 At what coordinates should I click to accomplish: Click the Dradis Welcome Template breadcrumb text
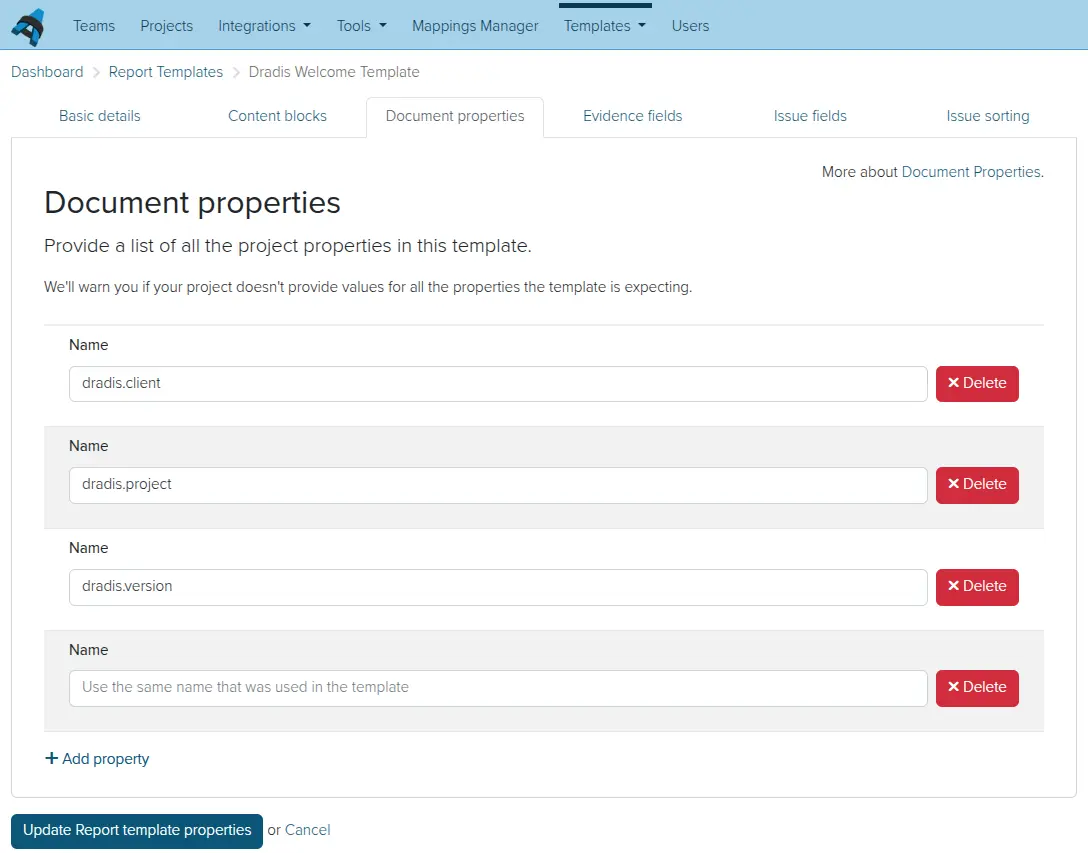point(334,72)
